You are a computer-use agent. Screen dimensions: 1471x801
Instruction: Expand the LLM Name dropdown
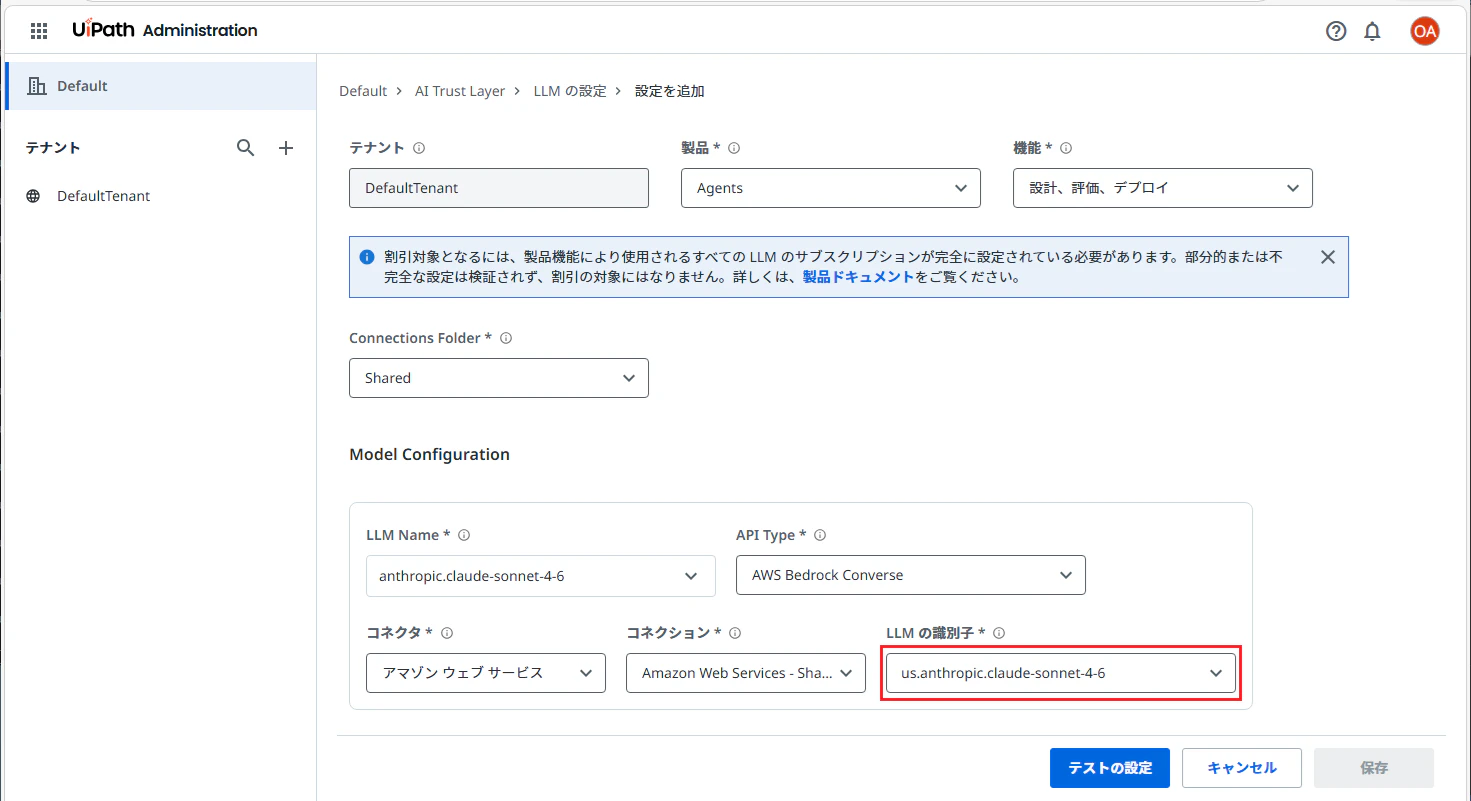(541, 576)
